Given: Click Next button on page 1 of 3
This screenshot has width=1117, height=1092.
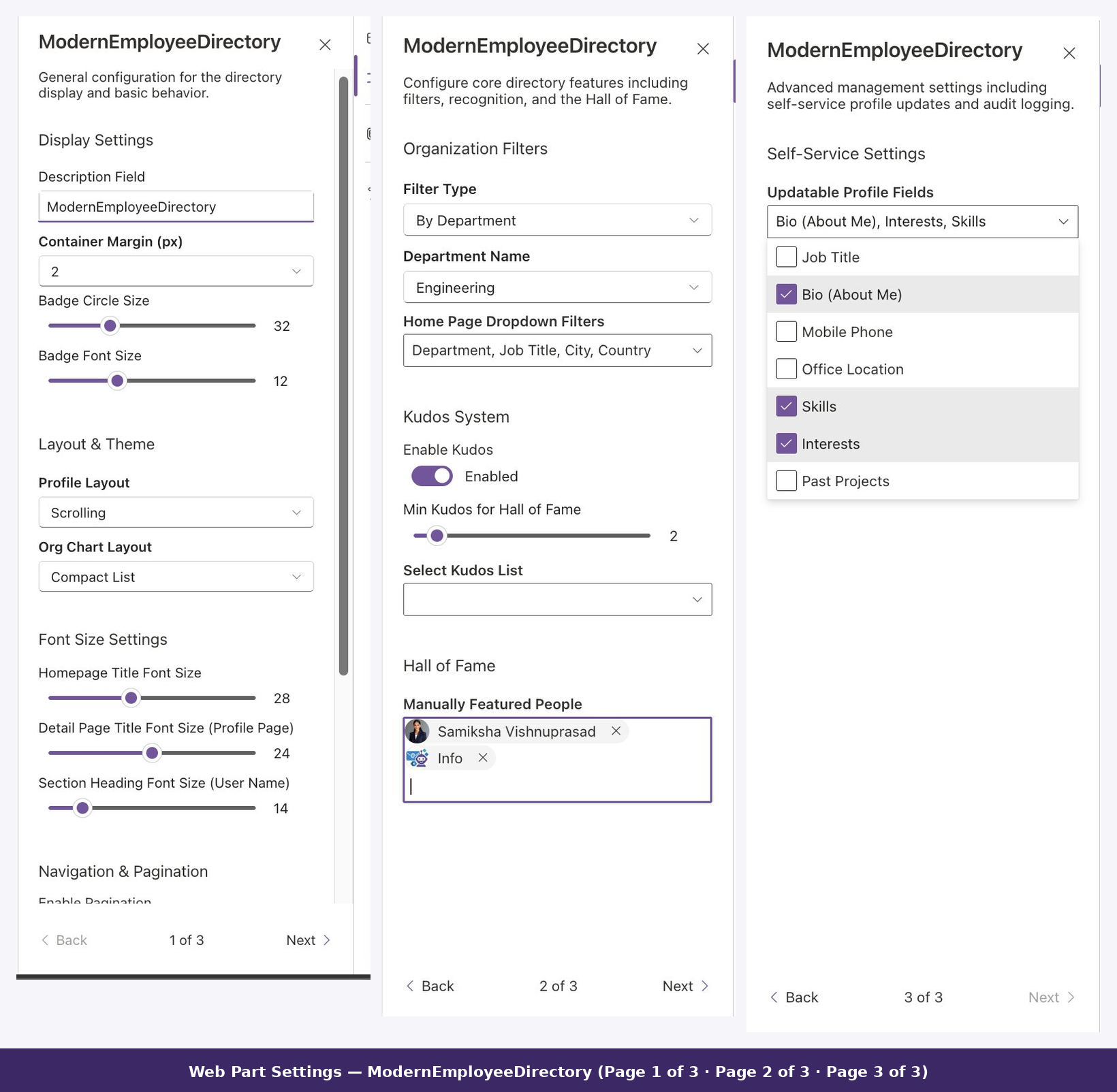Looking at the screenshot, I should click(309, 940).
